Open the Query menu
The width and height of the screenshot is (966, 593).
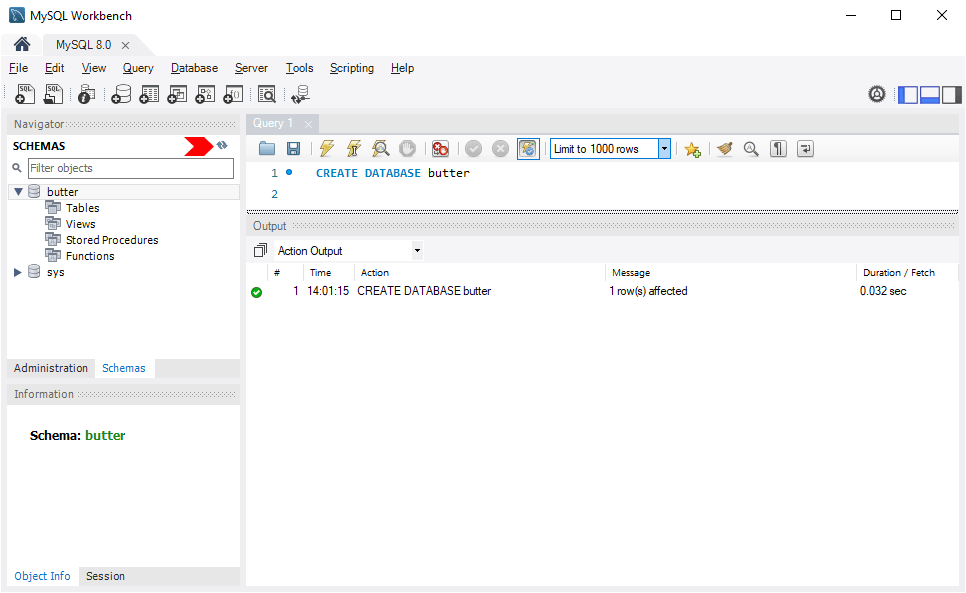[x=138, y=68]
